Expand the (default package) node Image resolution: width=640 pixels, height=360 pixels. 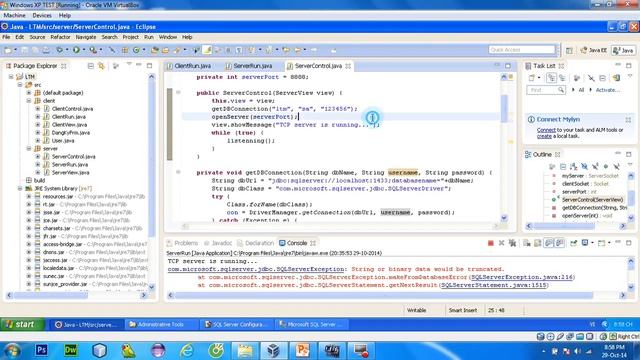[29, 93]
